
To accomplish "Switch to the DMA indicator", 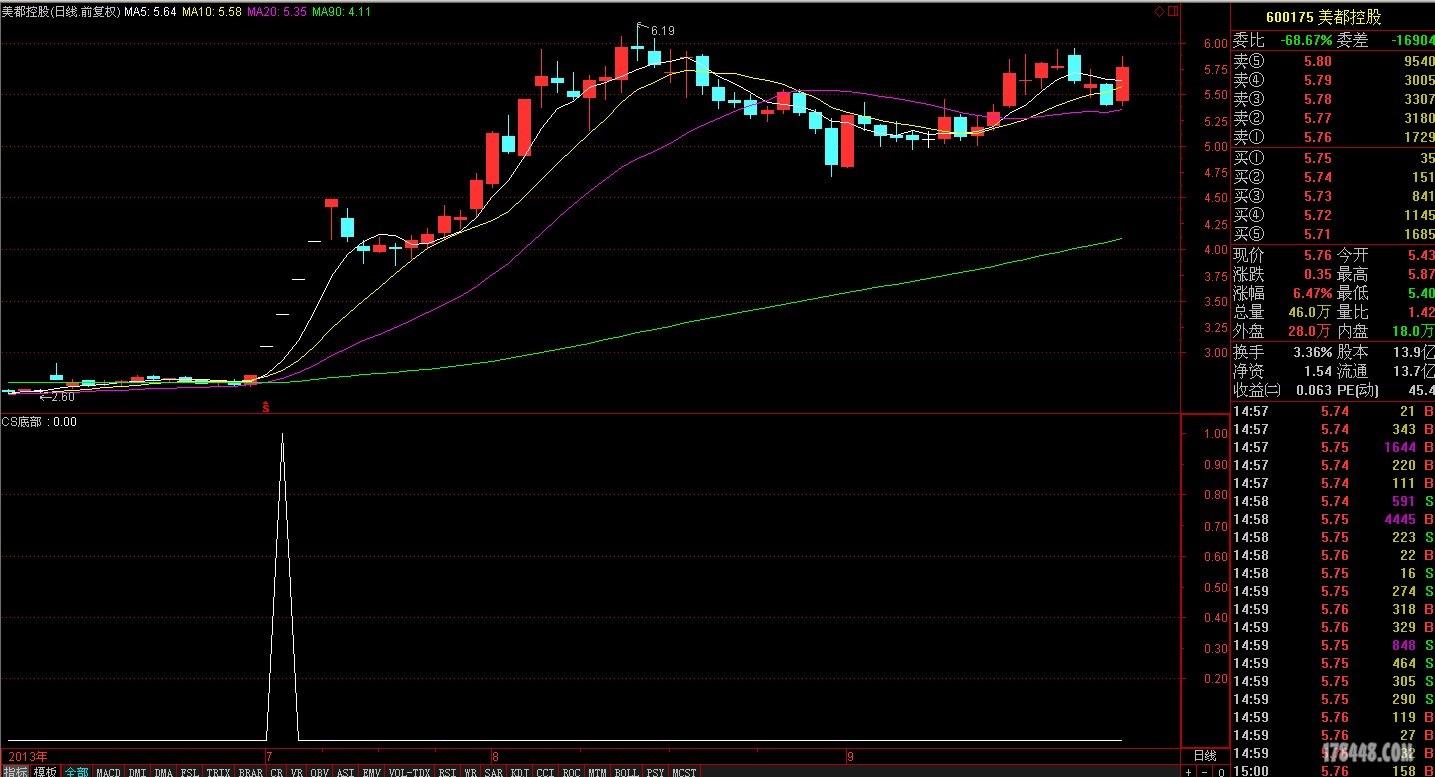I will pos(163,772).
